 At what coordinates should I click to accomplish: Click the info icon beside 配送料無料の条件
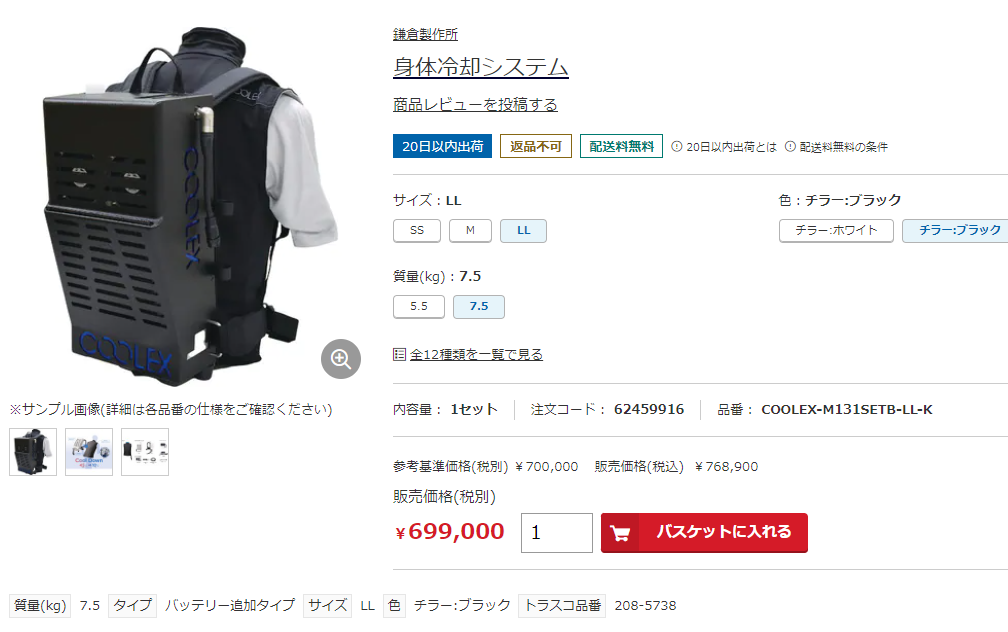[x=790, y=147]
